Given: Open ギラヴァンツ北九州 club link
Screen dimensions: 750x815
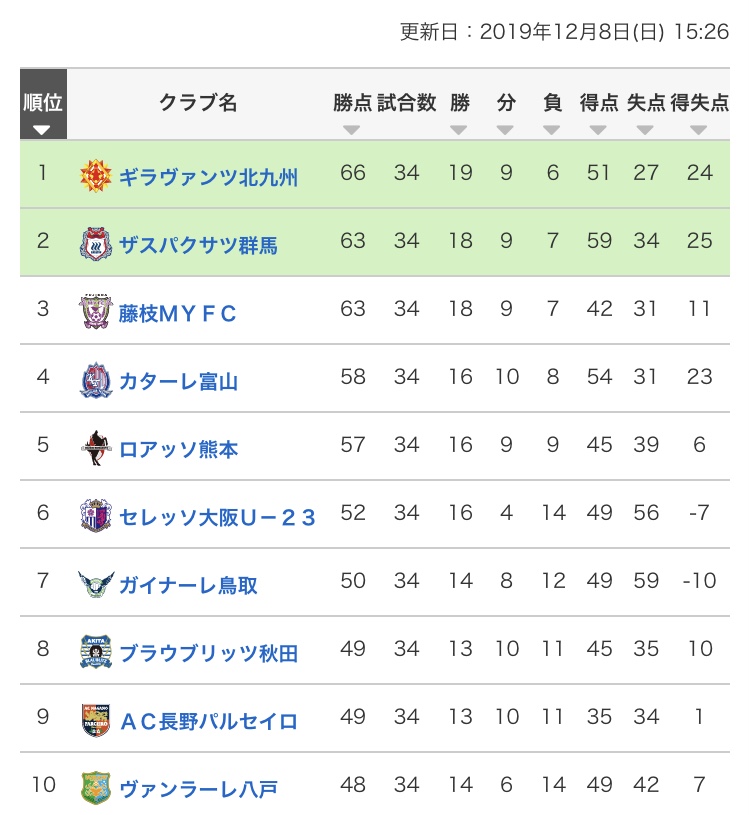Looking at the screenshot, I should (x=208, y=177).
